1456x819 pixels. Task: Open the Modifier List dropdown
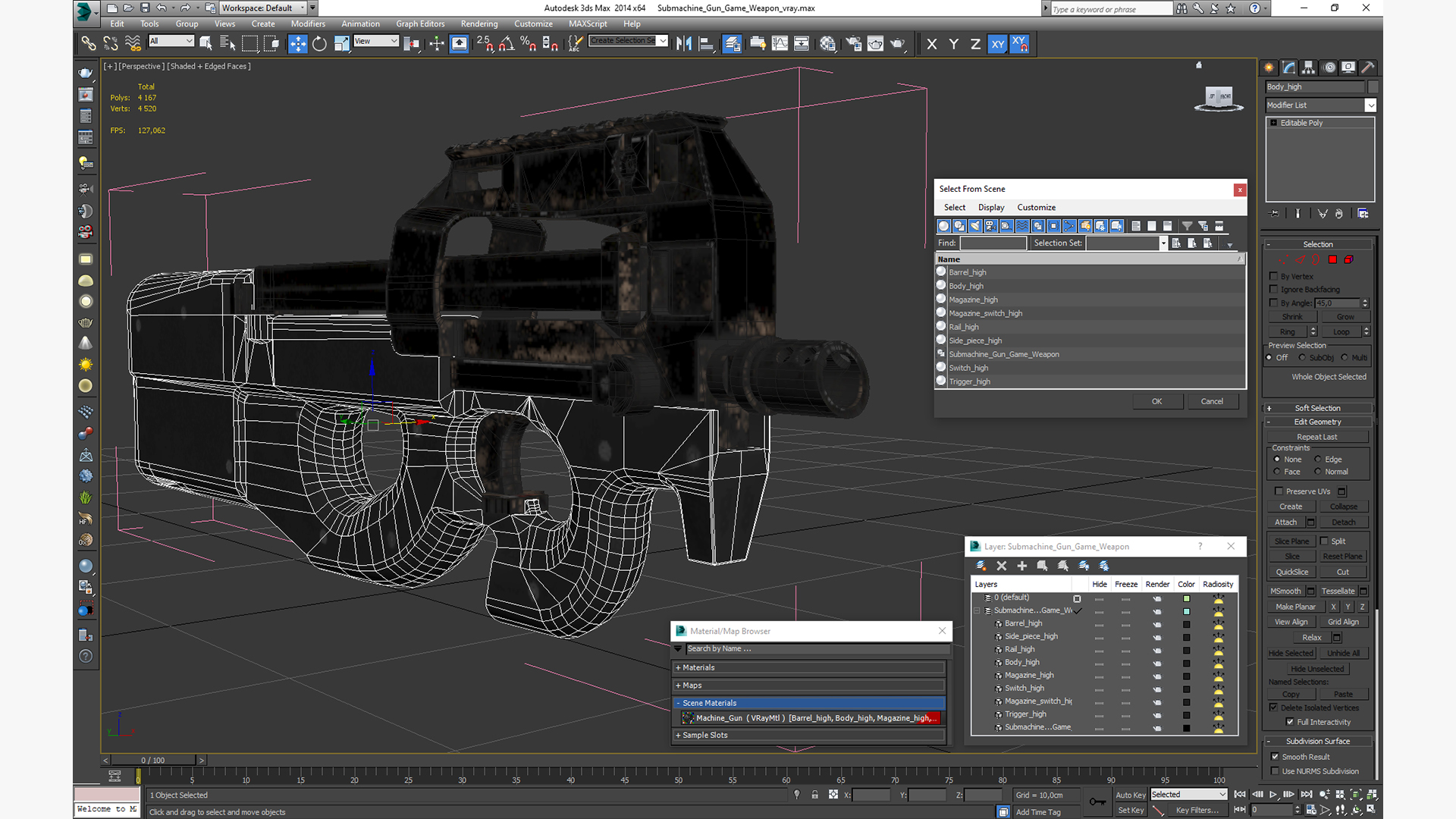pos(1371,105)
